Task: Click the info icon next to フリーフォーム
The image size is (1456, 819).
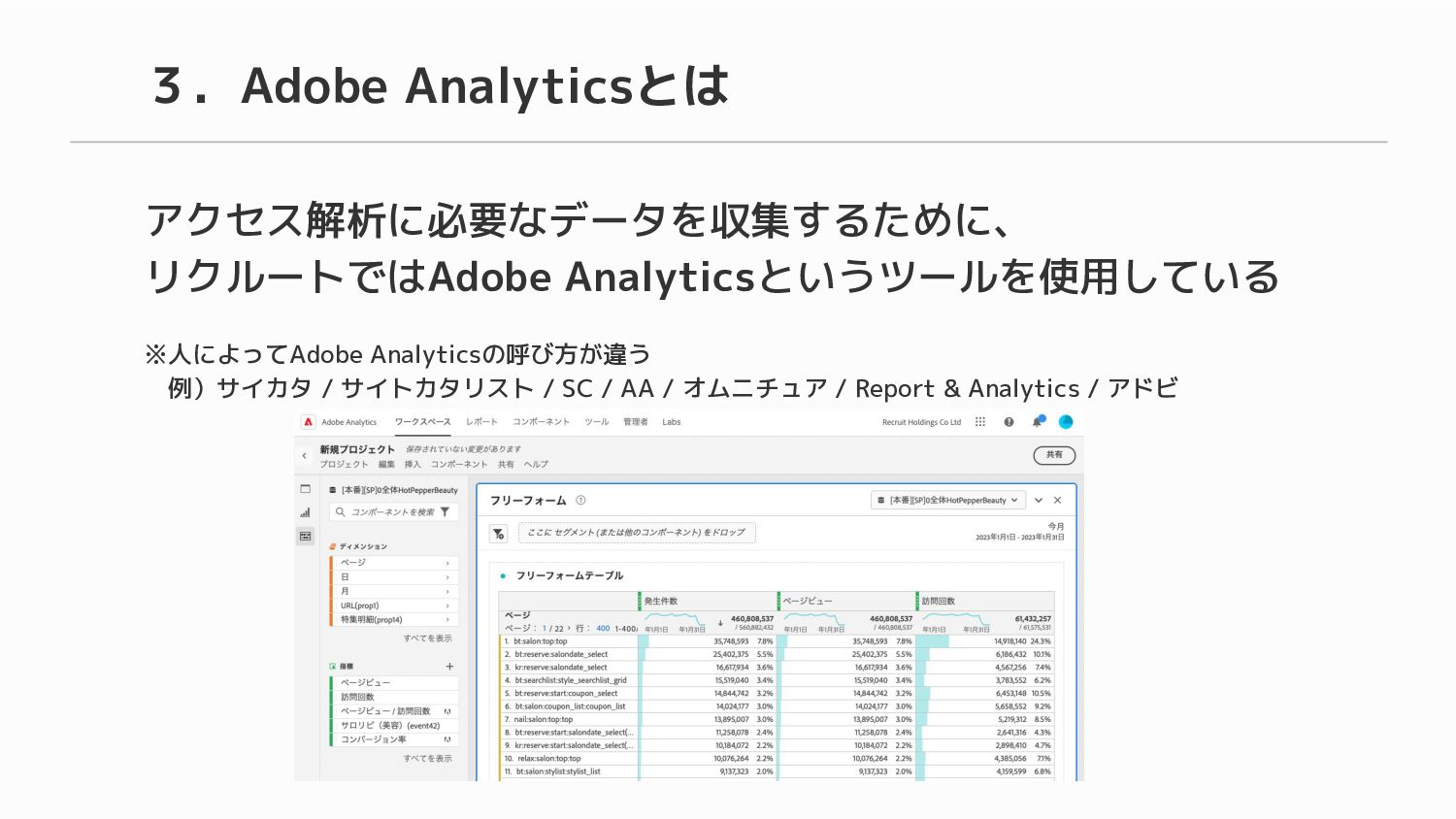Action: [580, 501]
